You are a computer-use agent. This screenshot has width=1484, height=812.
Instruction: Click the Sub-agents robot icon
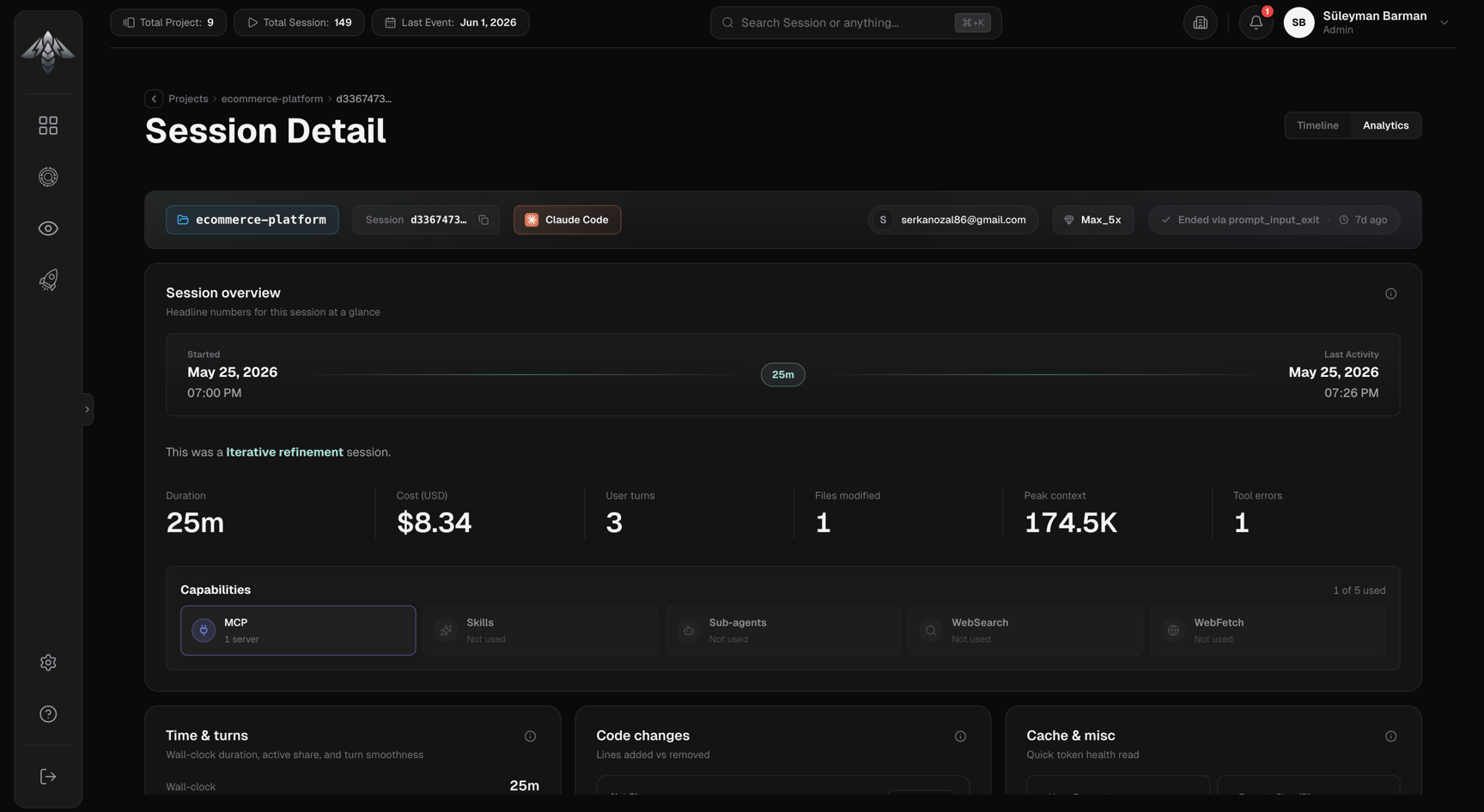(688, 630)
